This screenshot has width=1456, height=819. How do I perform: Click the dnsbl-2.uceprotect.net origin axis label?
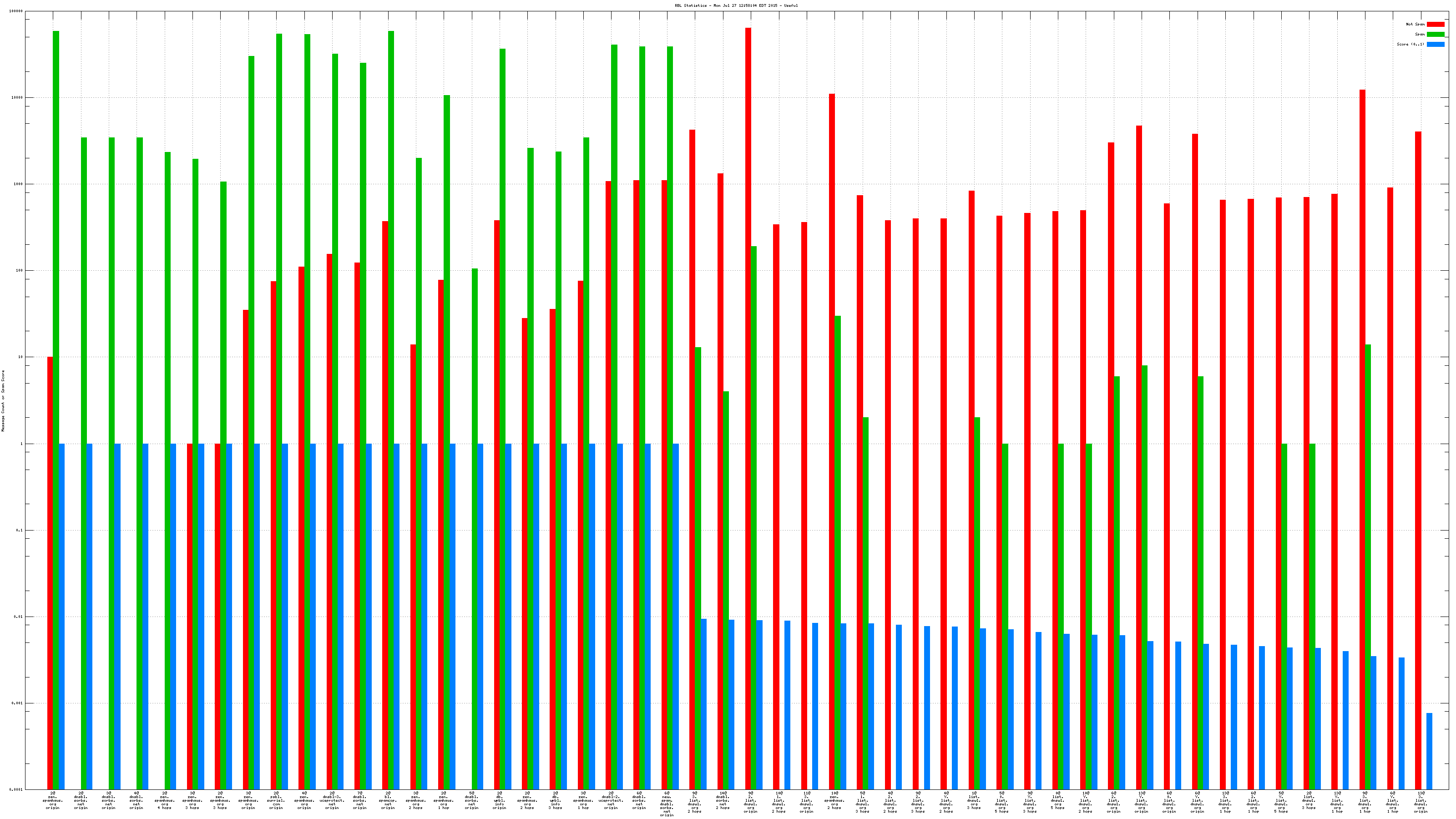611,800
